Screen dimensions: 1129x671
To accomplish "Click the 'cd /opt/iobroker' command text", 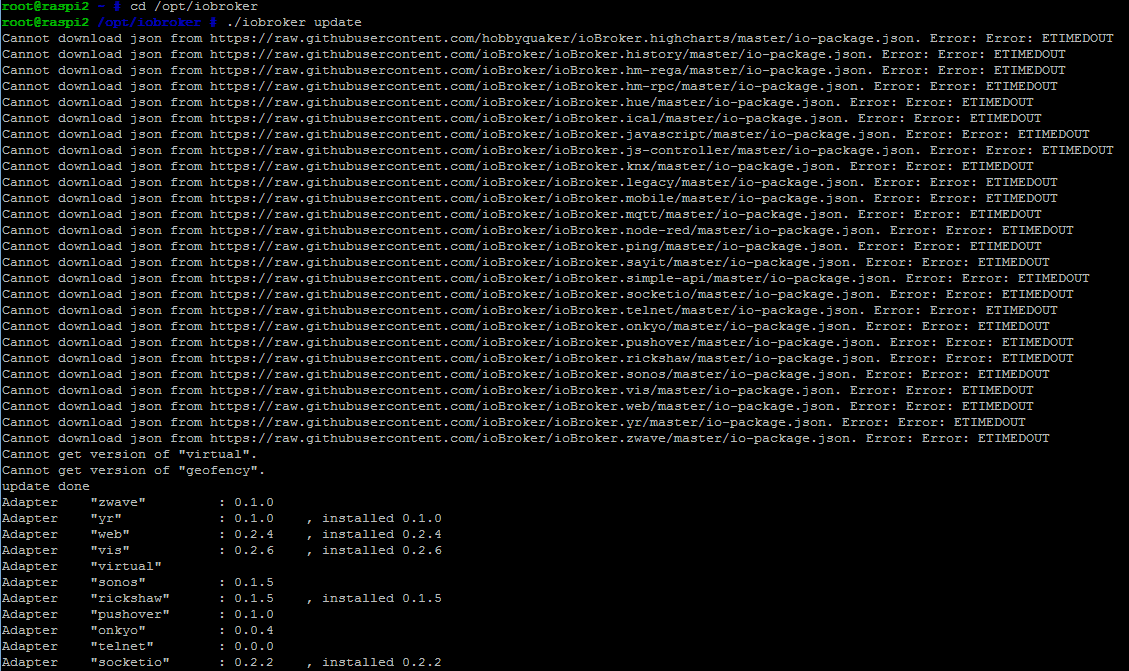I will [x=194, y=6].
